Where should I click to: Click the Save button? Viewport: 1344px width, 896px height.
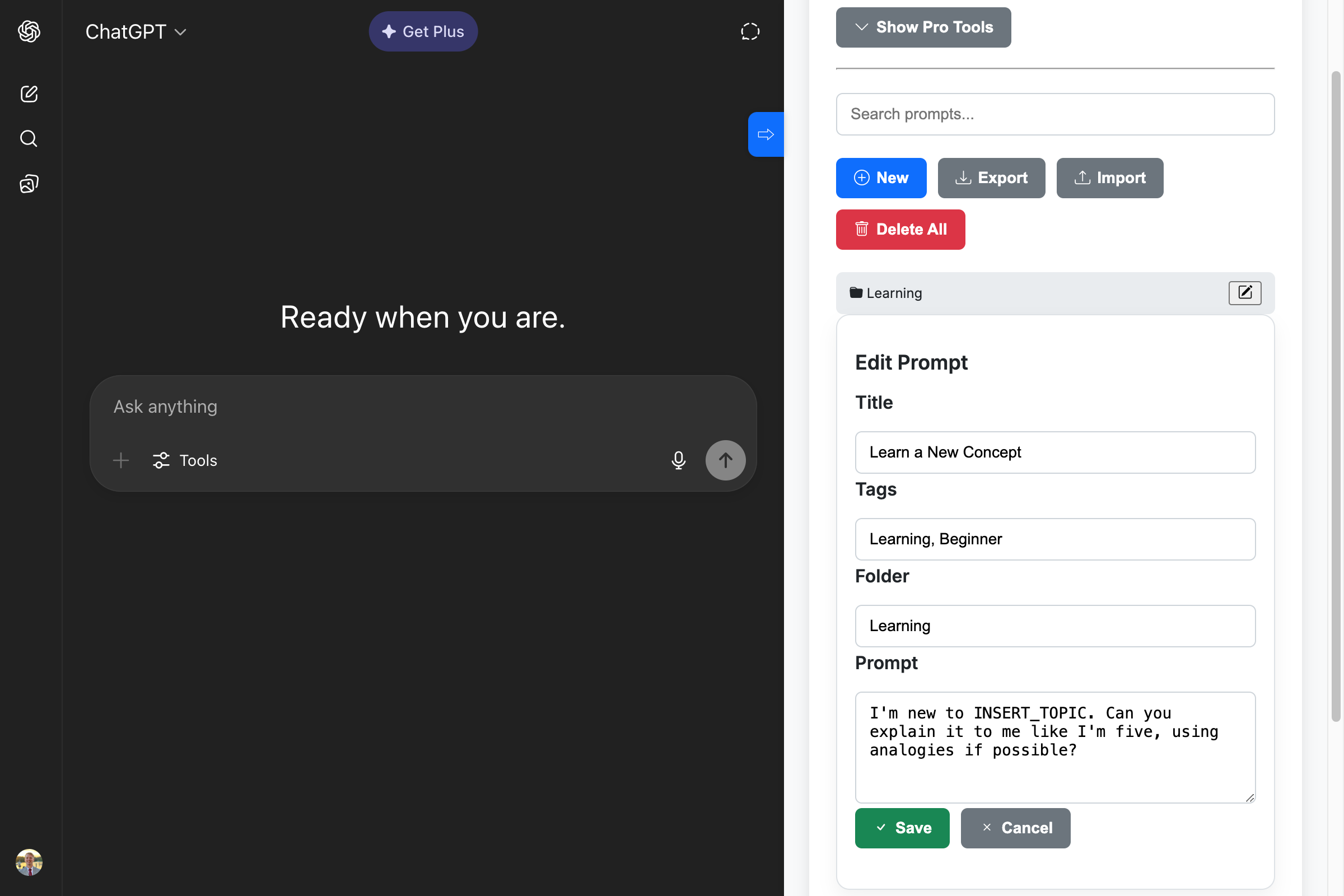[902, 828]
